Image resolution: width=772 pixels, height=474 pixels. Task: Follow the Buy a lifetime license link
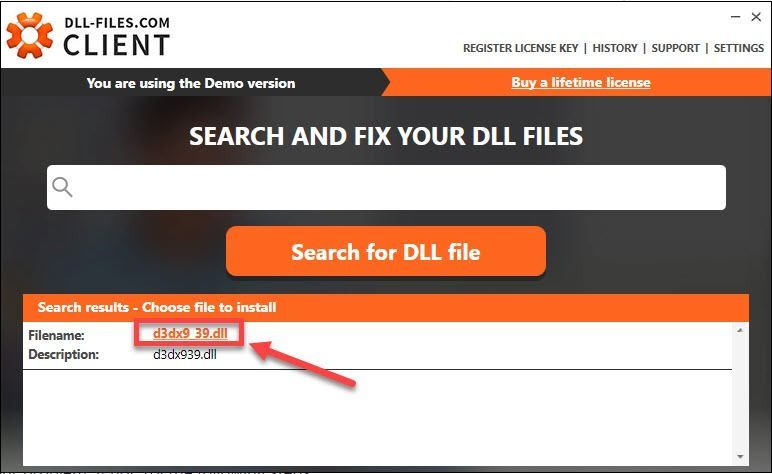[581, 82]
